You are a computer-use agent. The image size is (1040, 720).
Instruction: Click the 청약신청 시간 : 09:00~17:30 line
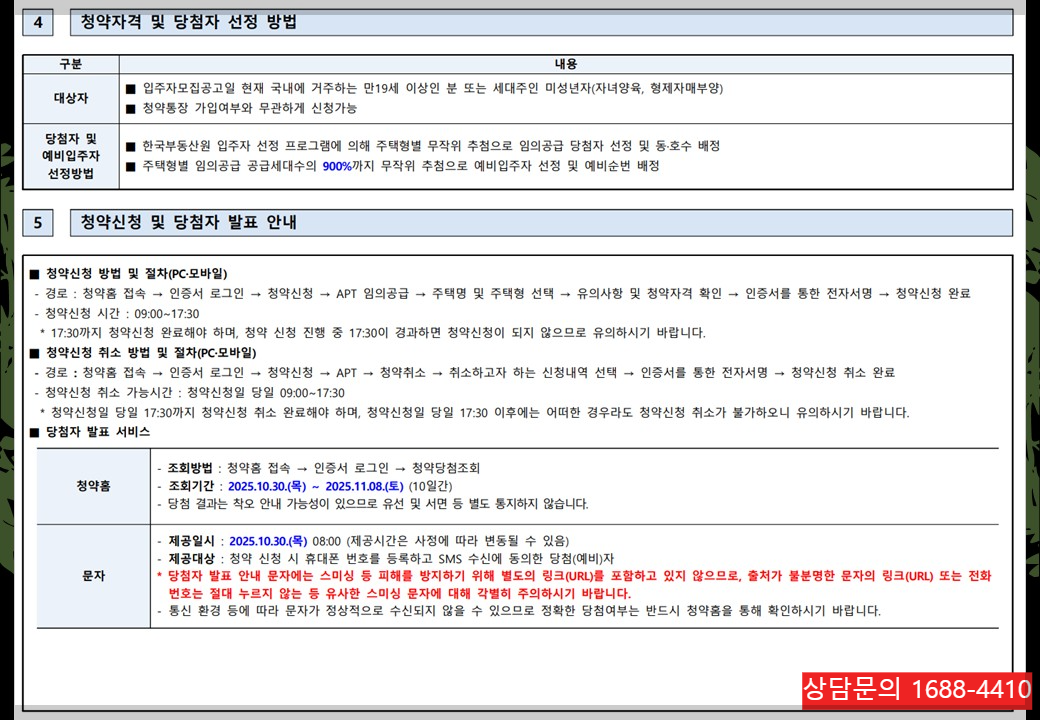[117, 314]
